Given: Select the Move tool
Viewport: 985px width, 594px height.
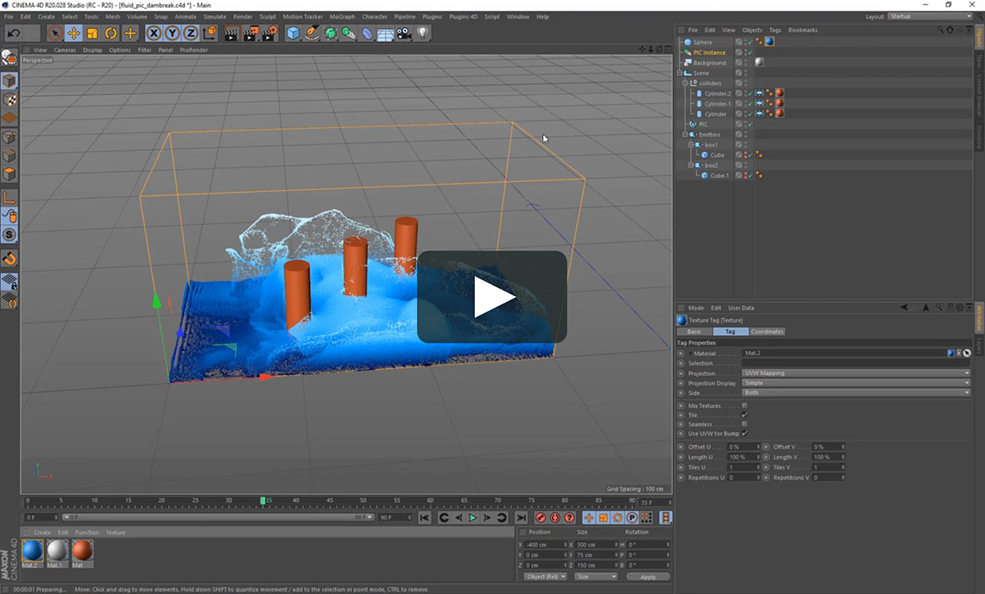Looking at the screenshot, I should point(72,33).
